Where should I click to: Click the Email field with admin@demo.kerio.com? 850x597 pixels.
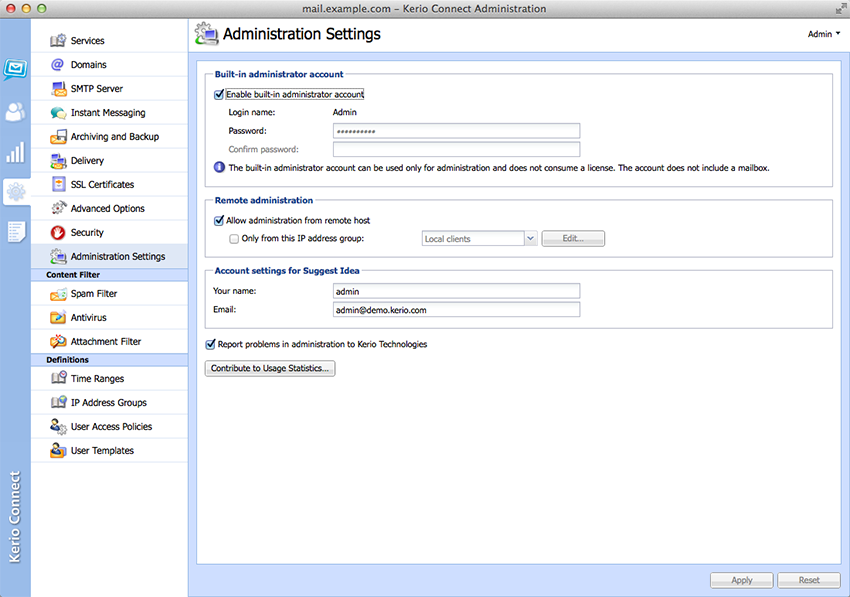[x=456, y=310]
